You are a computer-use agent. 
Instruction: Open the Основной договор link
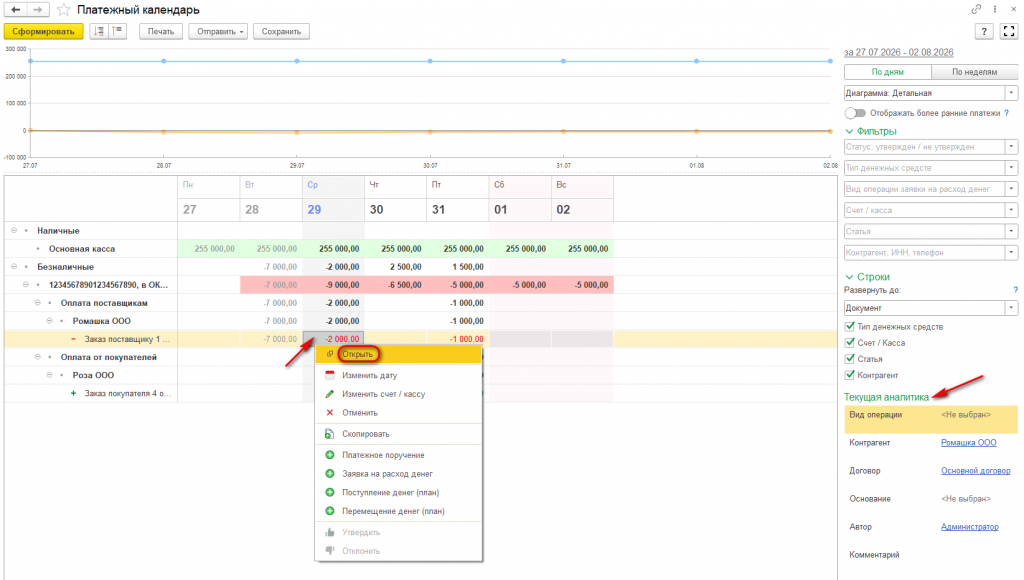[976, 471]
